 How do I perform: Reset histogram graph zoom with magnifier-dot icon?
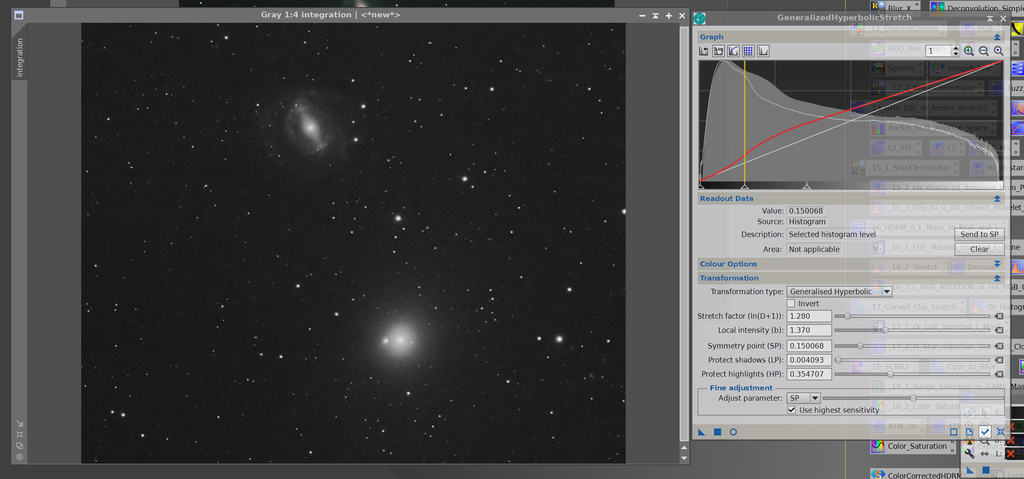[998, 51]
